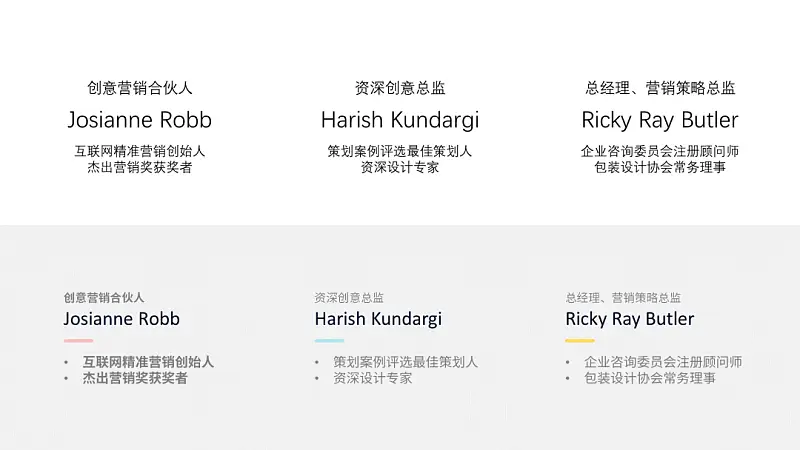Click the bold bullet 杰出营销奖获奖者

pyautogui.click(x=135, y=378)
